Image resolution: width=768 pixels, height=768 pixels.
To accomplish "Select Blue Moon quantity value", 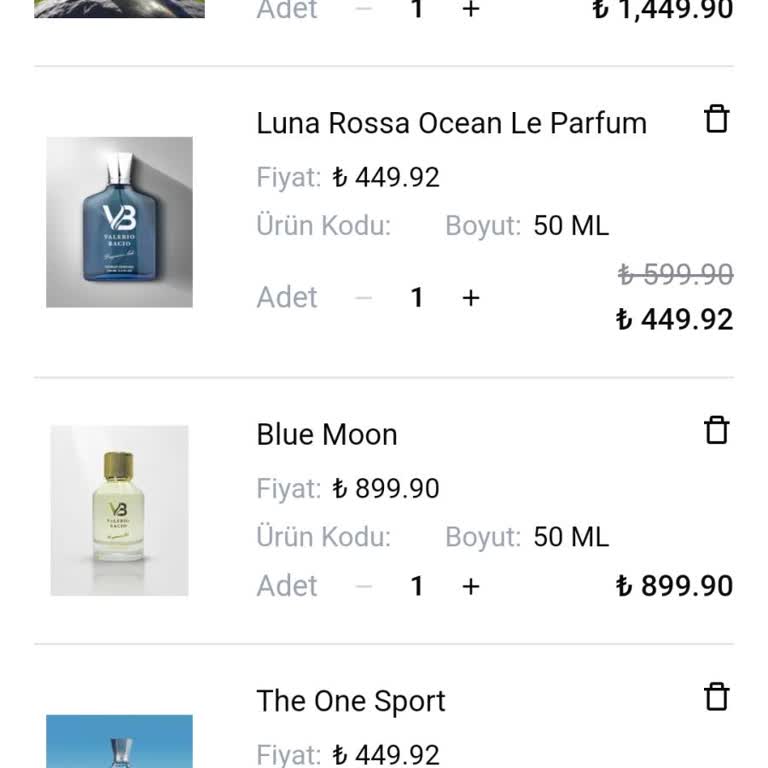I will 417,586.
